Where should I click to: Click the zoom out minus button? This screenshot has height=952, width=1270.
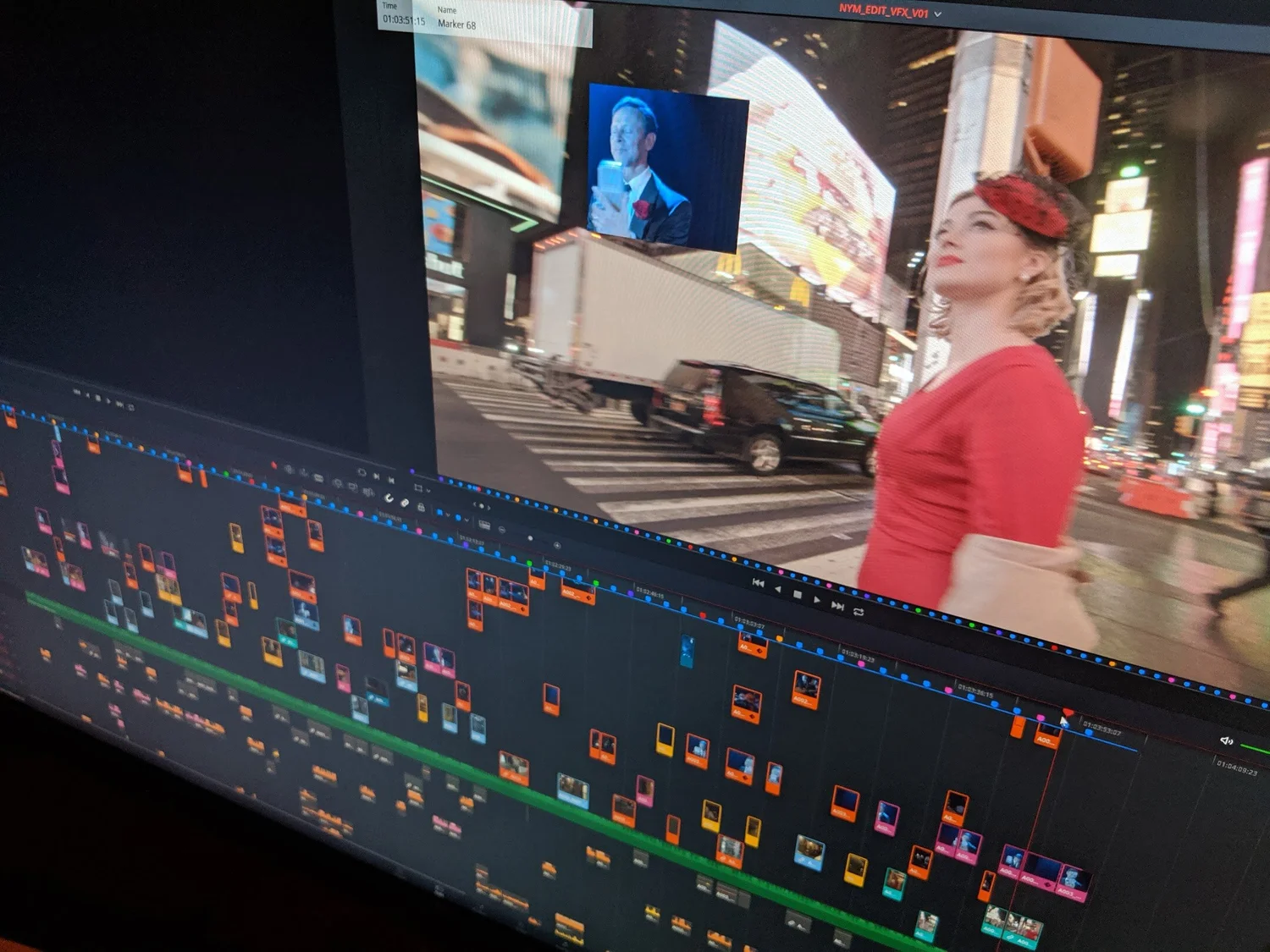pos(502,530)
